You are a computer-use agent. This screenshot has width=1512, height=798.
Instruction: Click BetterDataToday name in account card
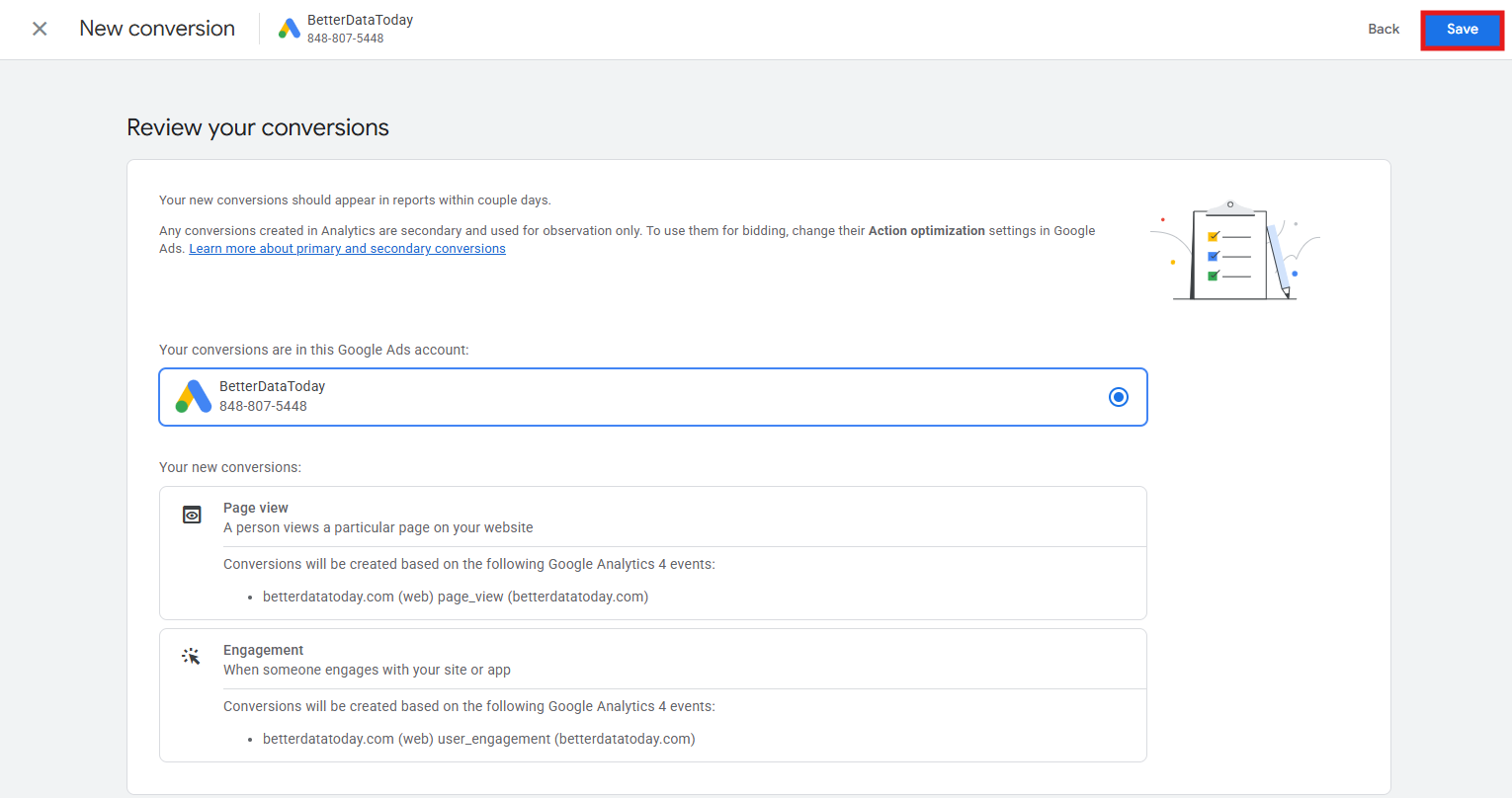[x=272, y=386]
